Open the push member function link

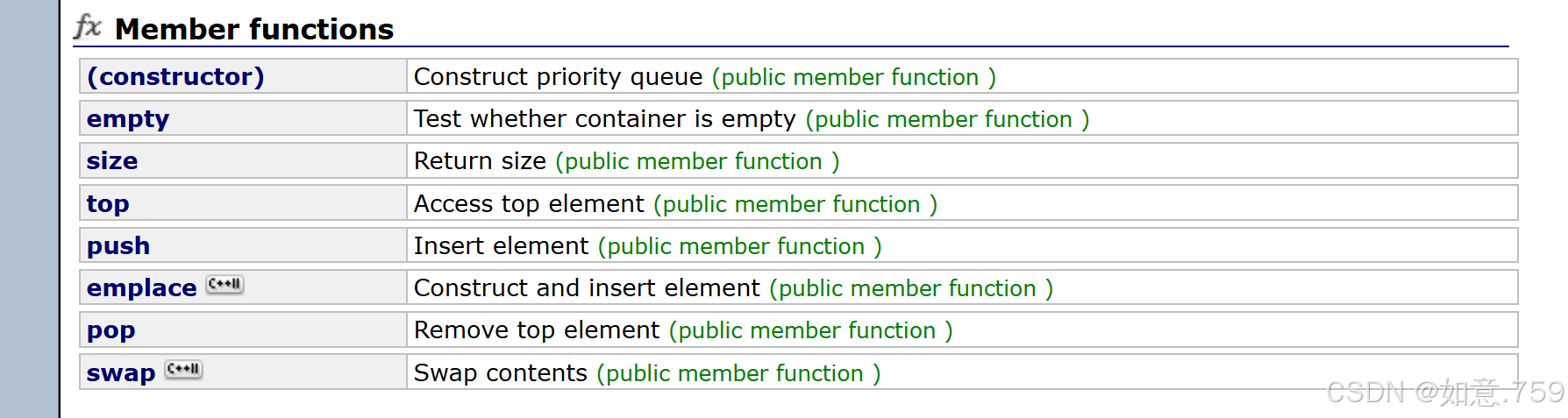pyautogui.click(x=118, y=245)
